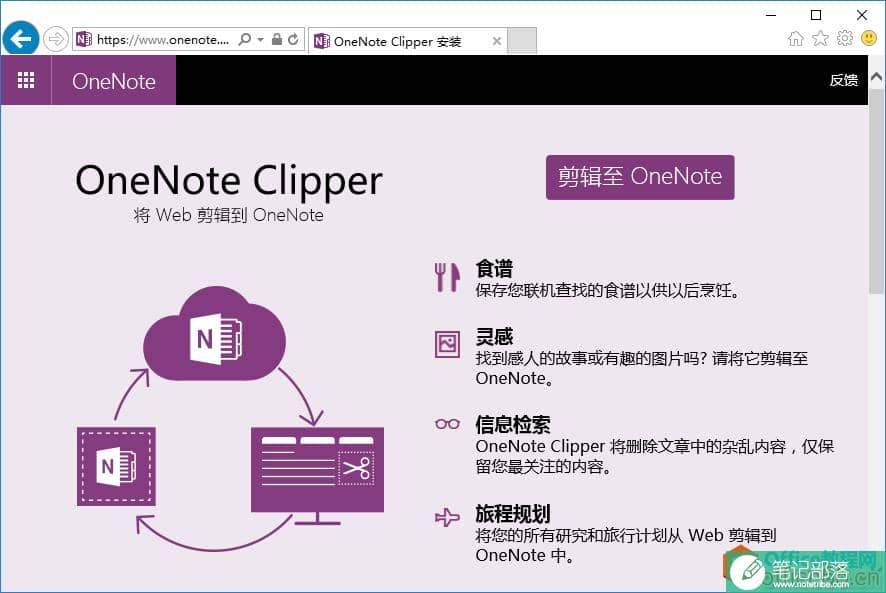Viewport: 886px width, 593px height.
Task: Open a new blank browser tab
Action: coord(522,41)
